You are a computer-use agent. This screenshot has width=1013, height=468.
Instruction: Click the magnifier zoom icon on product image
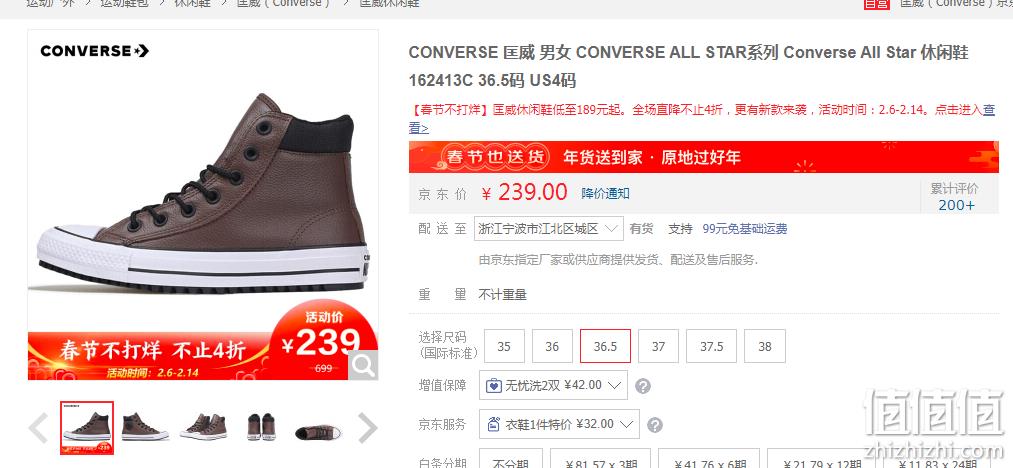click(x=363, y=366)
